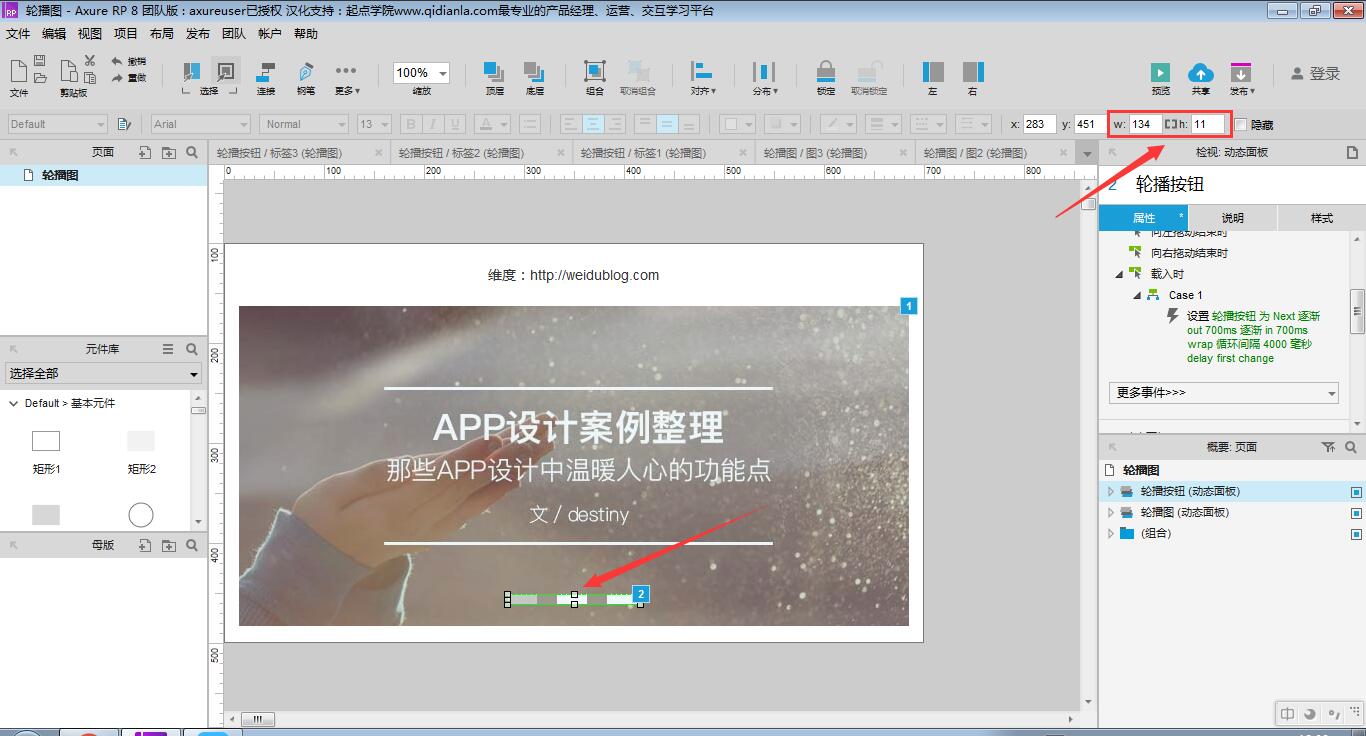Click search icon in 元件库 panel
Viewport: 1366px width, 736px height.
192,349
